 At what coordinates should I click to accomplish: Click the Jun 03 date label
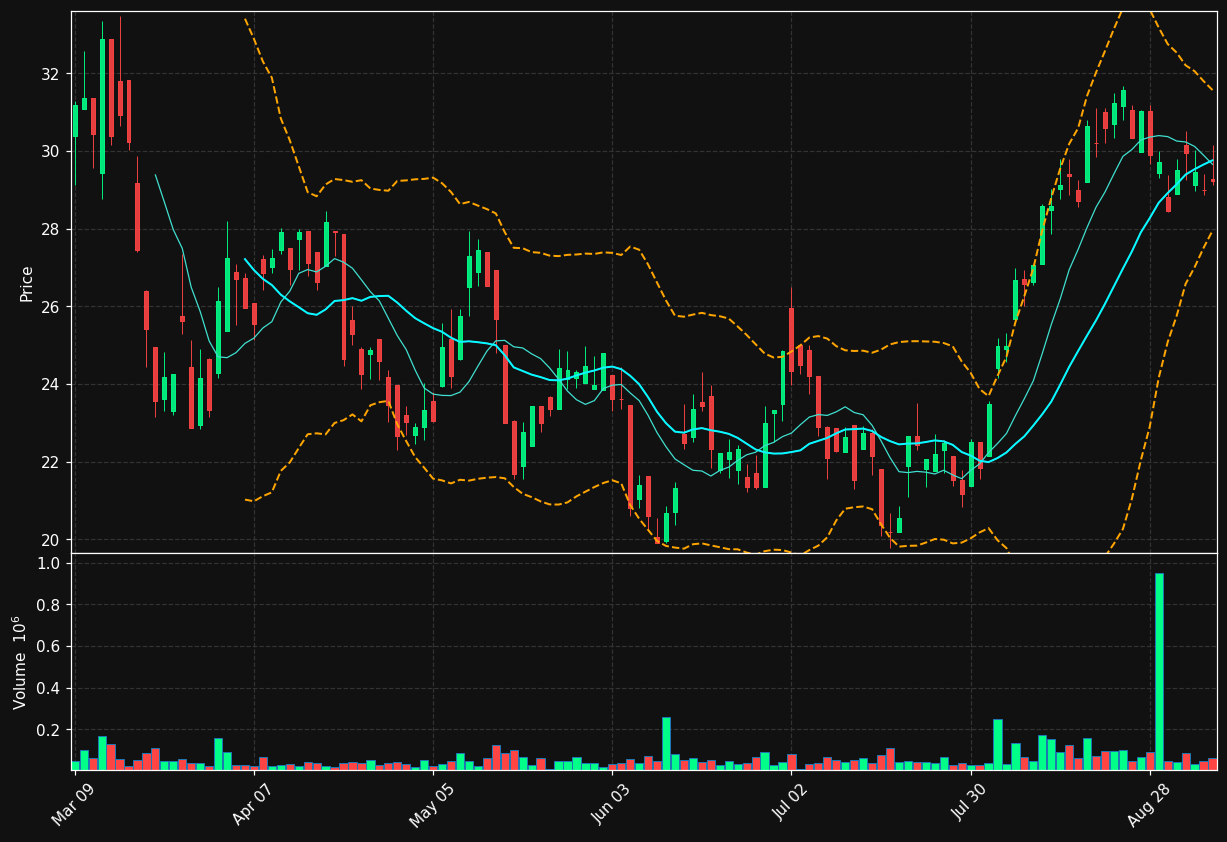click(x=608, y=807)
